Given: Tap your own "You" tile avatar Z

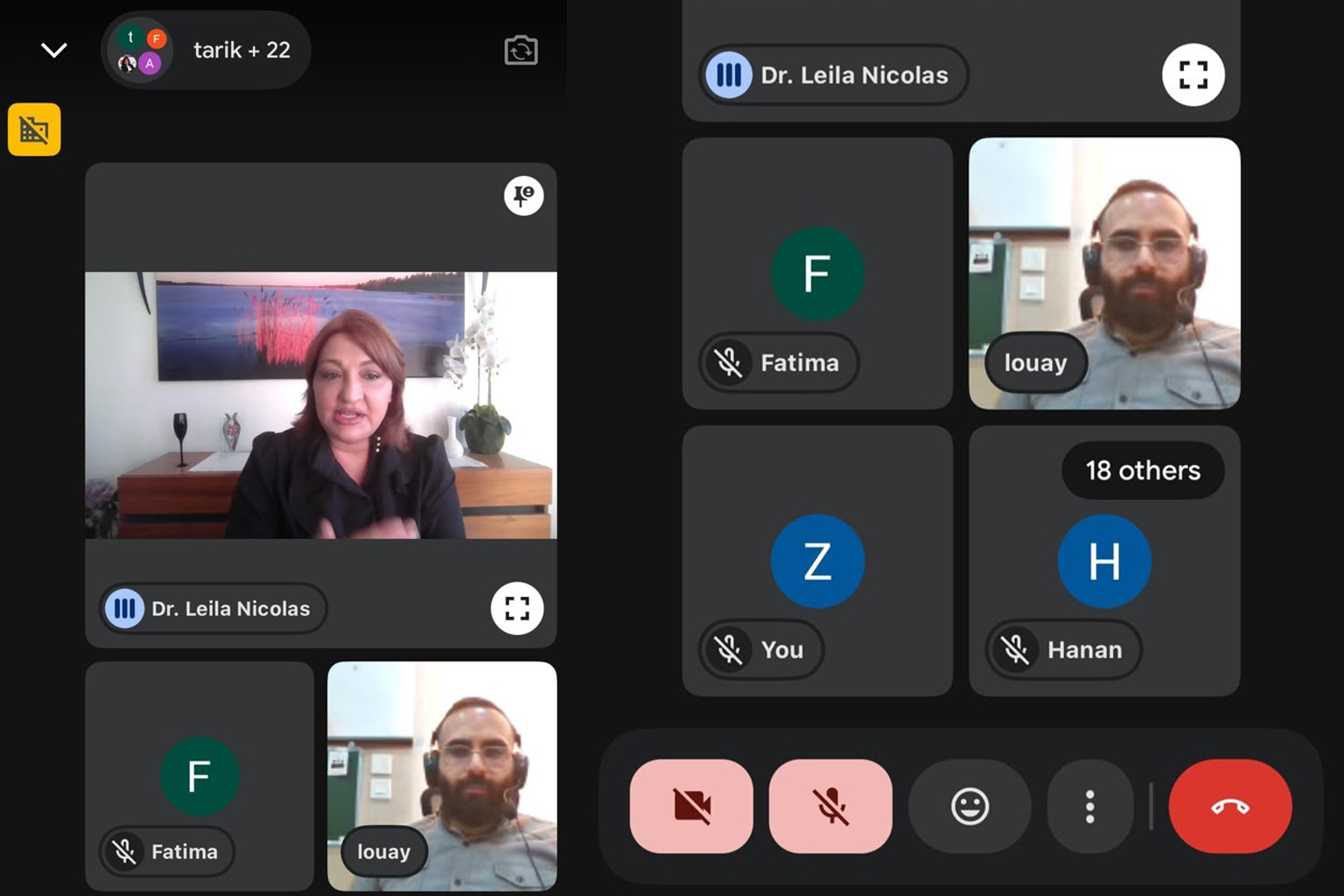Looking at the screenshot, I should [x=817, y=561].
